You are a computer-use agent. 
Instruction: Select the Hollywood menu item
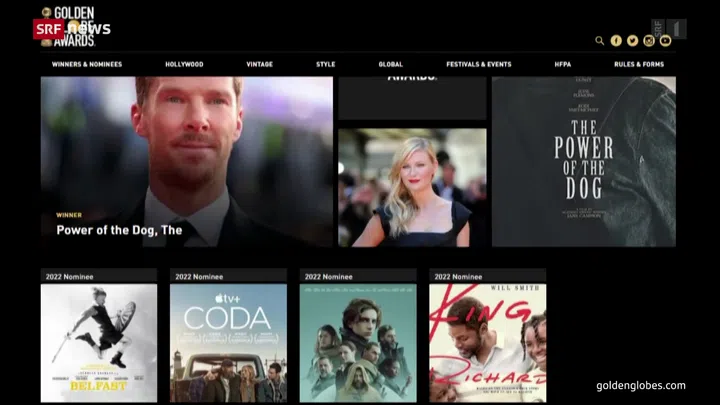coord(184,64)
